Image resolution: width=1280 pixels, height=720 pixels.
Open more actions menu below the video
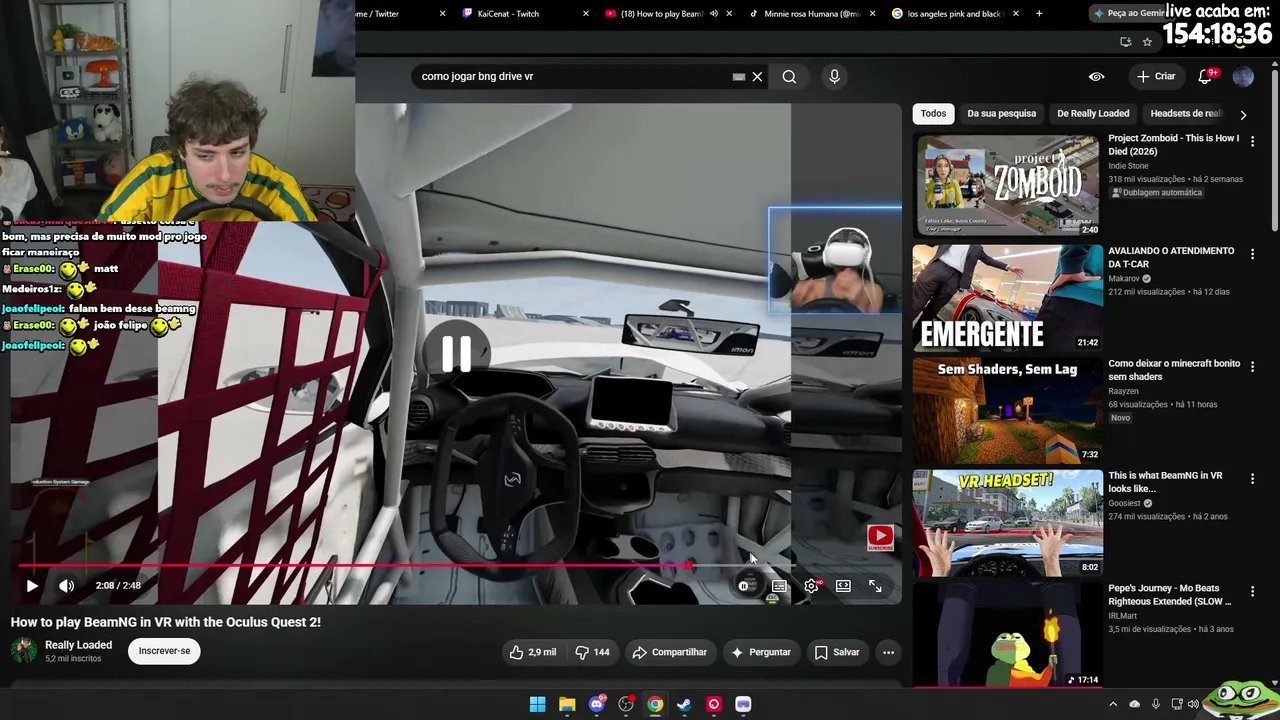coord(888,652)
